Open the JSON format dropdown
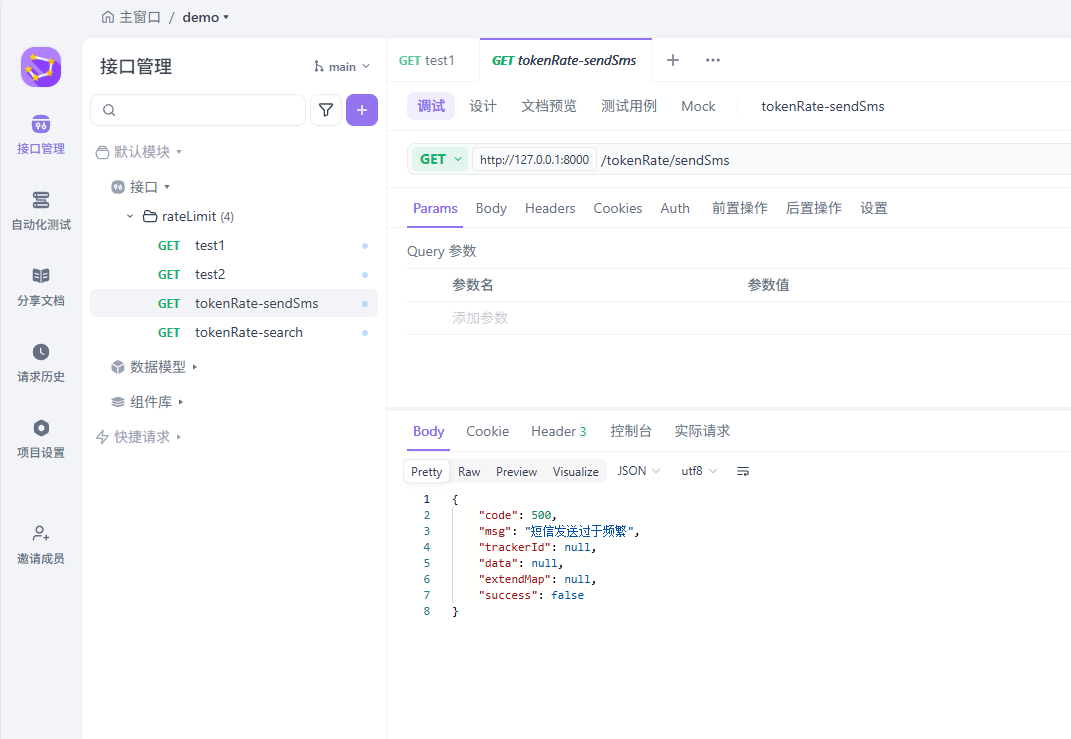The width and height of the screenshot is (1071, 739). [x=638, y=471]
